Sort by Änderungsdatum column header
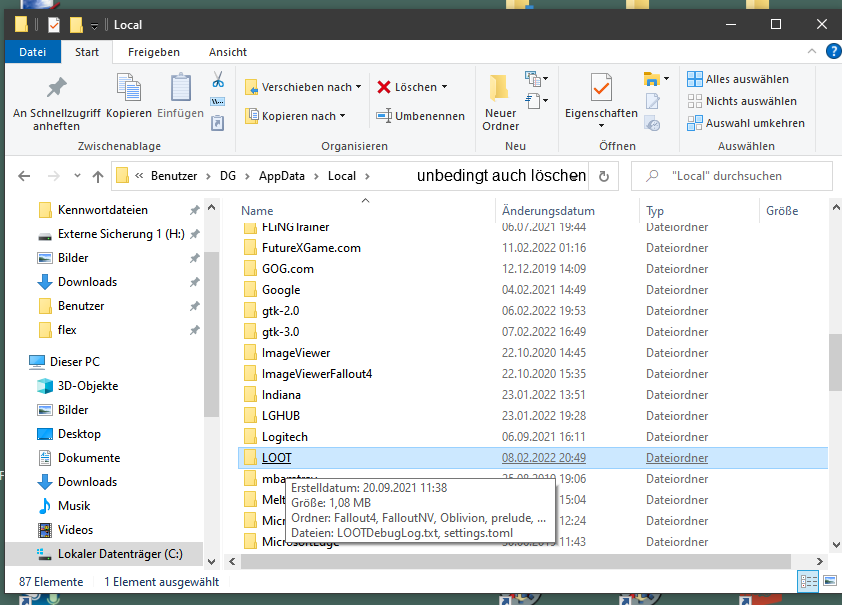 [548, 211]
